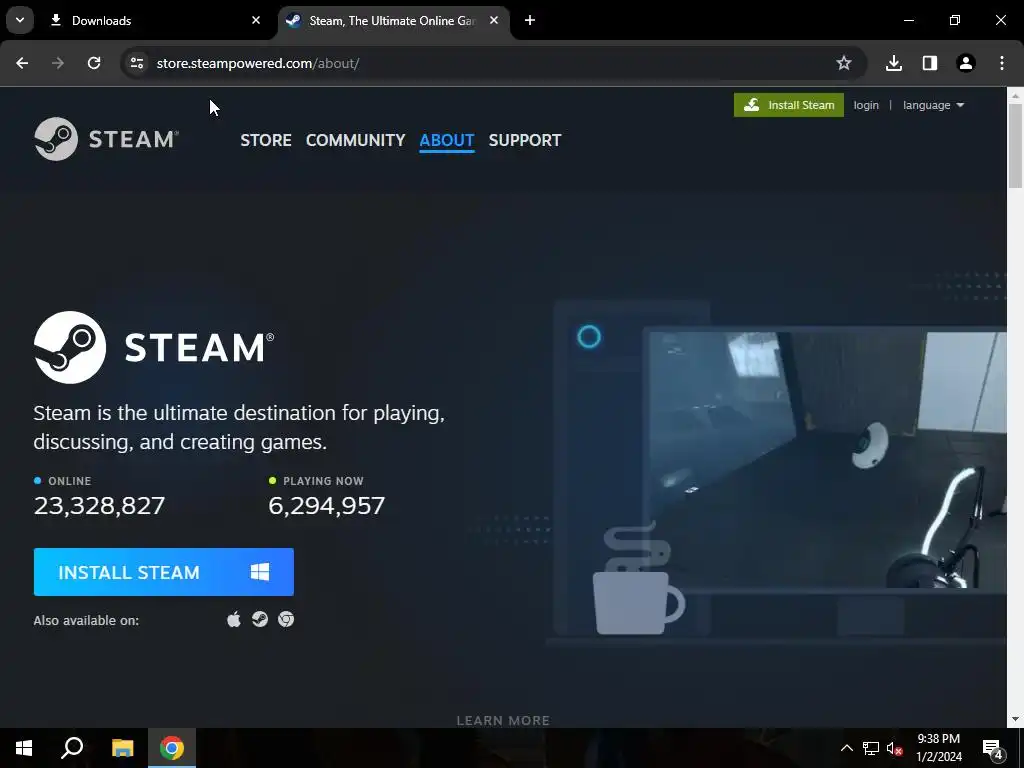Viewport: 1024px width, 768px height.
Task: Open Windows taskbar search
Action: pyautogui.click(x=72, y=748)
